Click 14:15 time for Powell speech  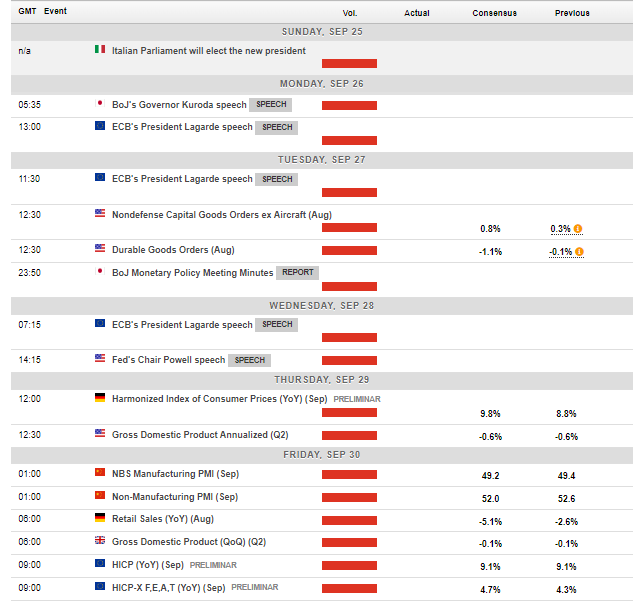coord(29,360)
